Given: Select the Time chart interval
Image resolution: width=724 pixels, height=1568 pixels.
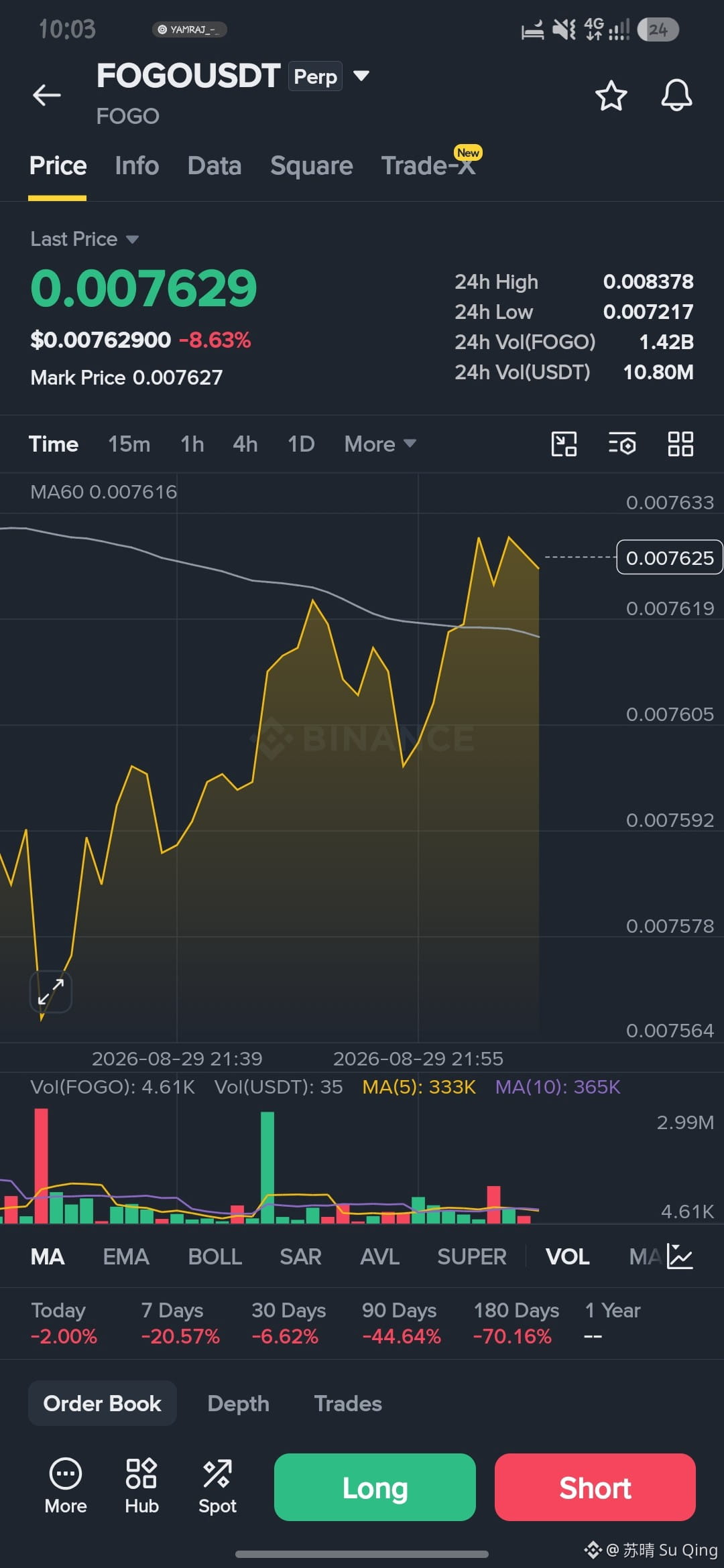Looking at the screenshot, I should tap(54, 444).
